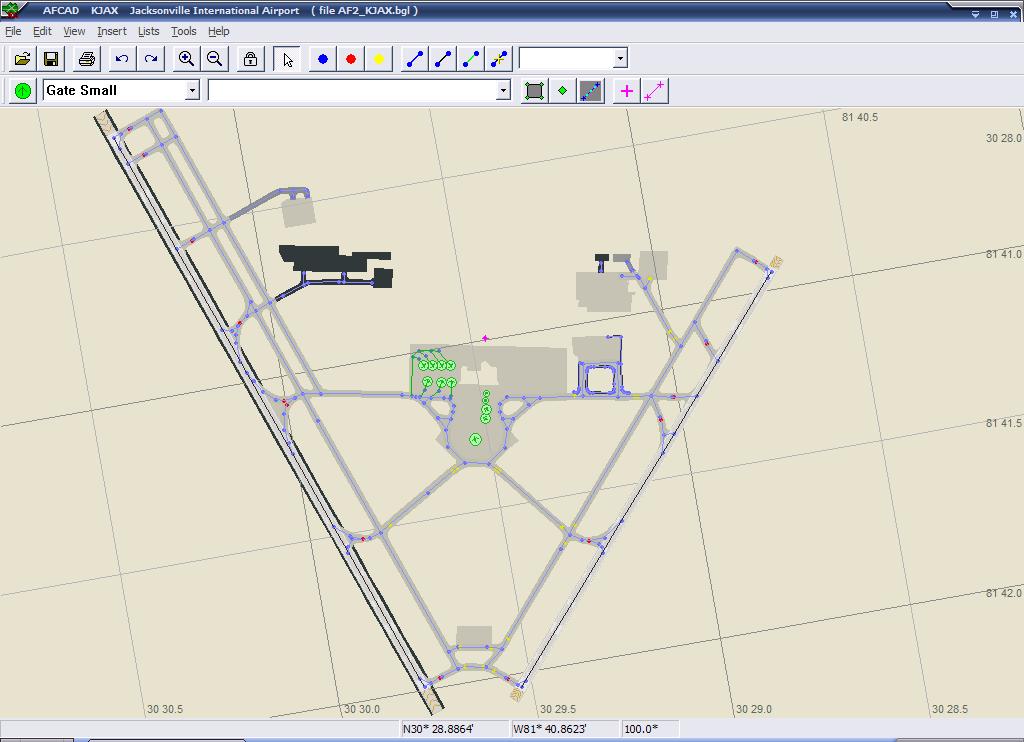Viewport: 1024px width, 742px height.
Task: Toggle the taxiway link display button
Action: click(x=591, y=91)
